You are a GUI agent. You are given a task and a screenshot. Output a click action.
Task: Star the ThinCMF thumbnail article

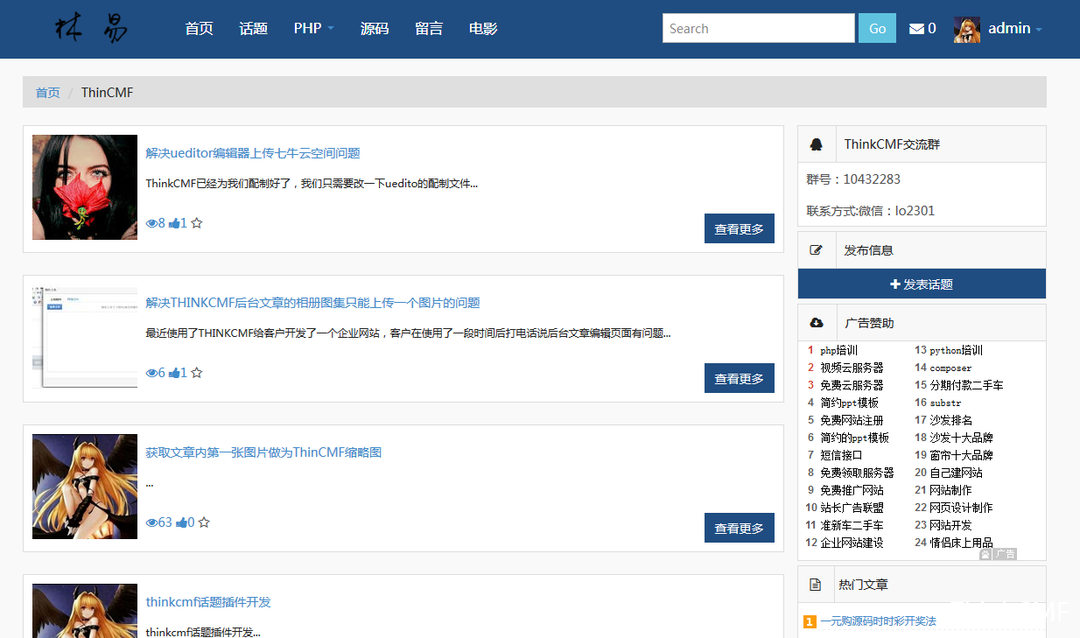204,522
